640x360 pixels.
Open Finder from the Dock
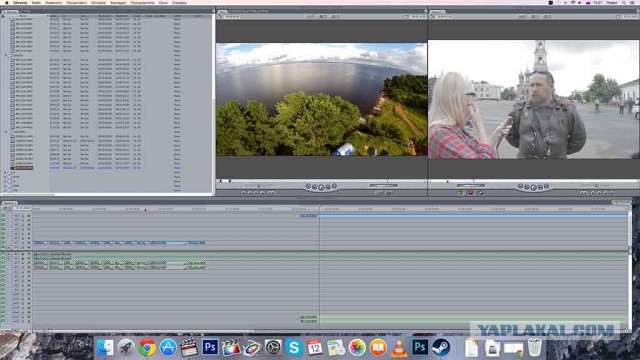105,348
